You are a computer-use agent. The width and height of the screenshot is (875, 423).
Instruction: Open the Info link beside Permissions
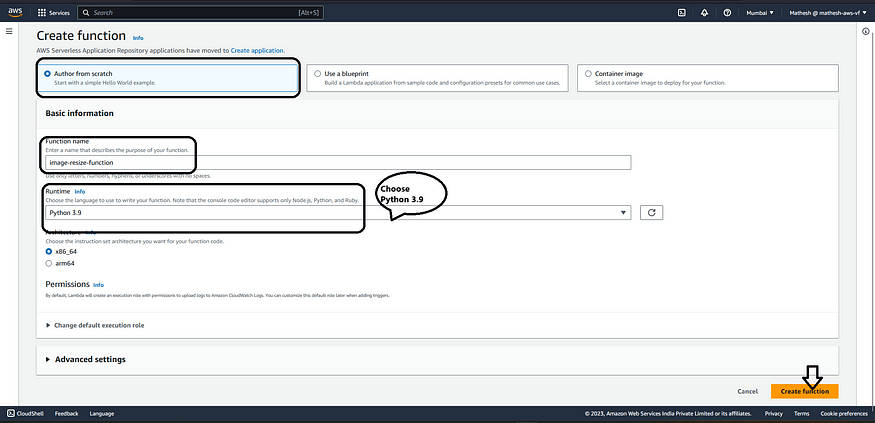(x=98, y=285)
